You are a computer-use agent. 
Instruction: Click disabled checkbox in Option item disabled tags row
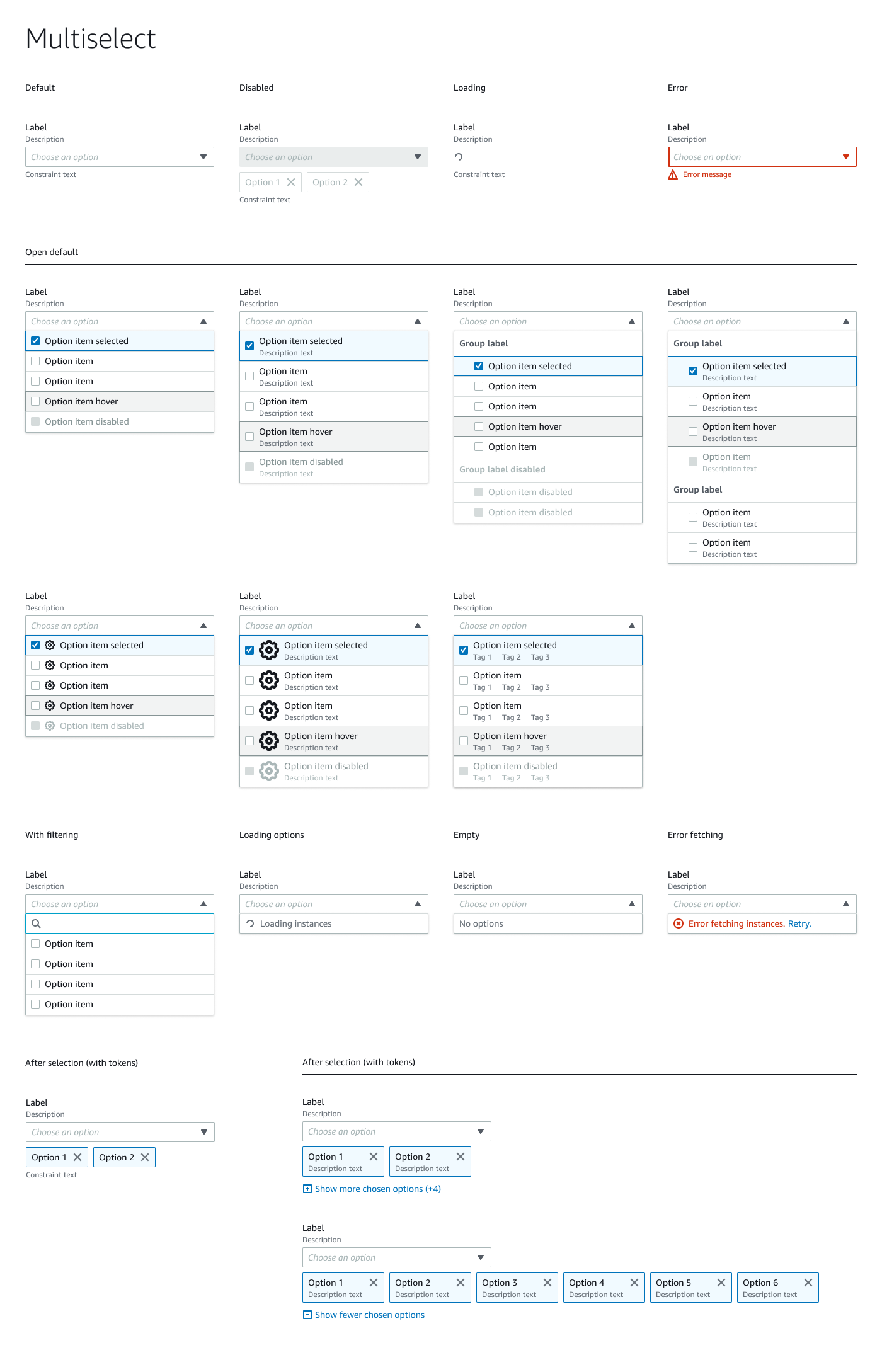pos(464,771)
